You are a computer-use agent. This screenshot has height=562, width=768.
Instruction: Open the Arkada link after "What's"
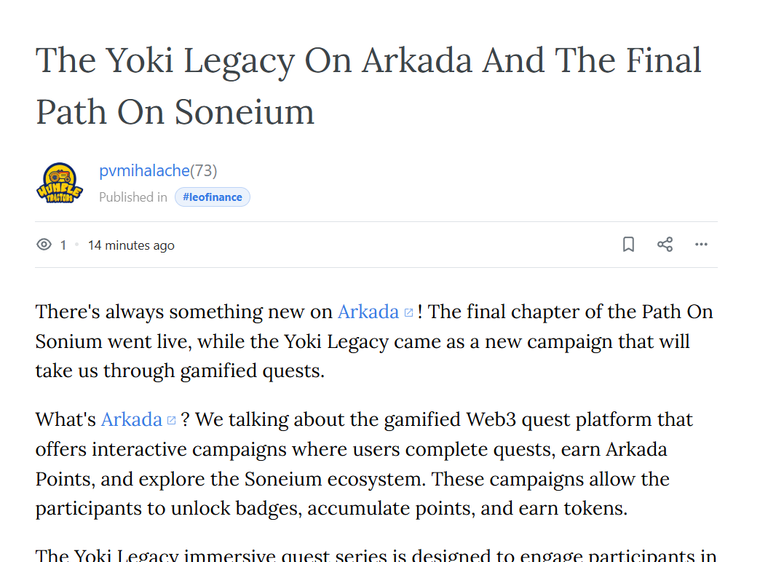(131, 420)
